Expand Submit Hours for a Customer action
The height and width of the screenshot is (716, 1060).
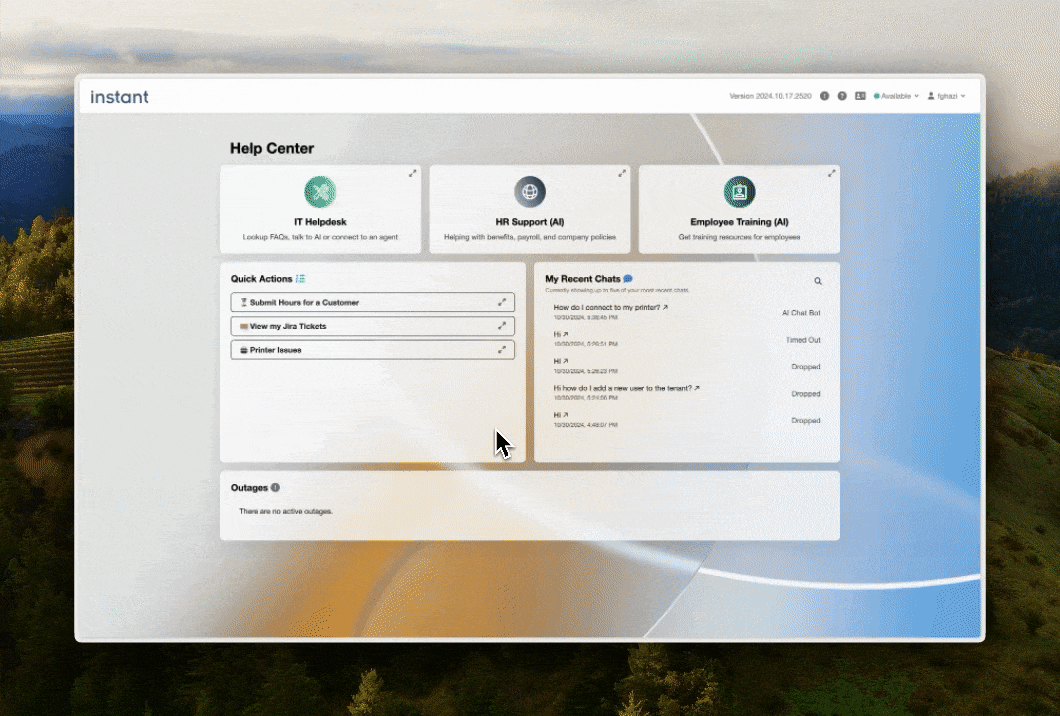click(x=502, y=302)
